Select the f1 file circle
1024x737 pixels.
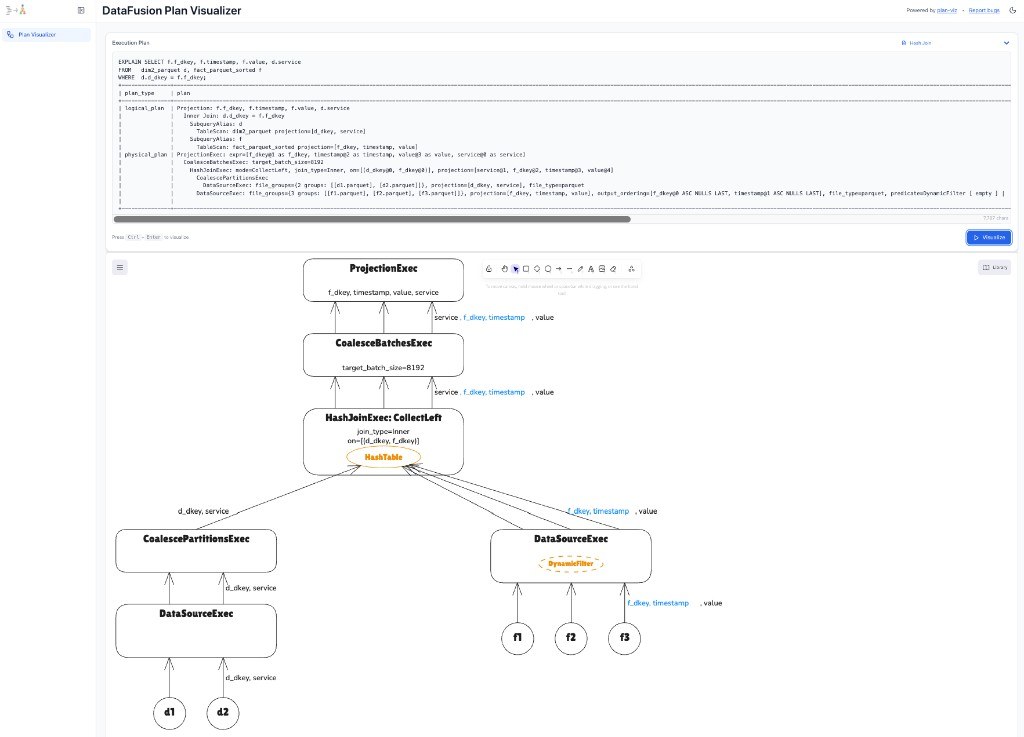coord(517,638)
